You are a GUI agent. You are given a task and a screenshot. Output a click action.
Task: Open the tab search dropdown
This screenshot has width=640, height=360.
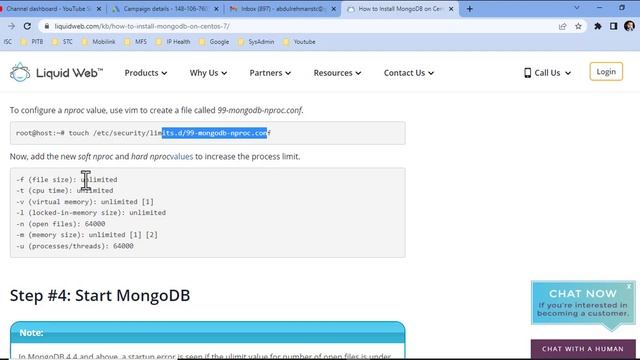577,8
